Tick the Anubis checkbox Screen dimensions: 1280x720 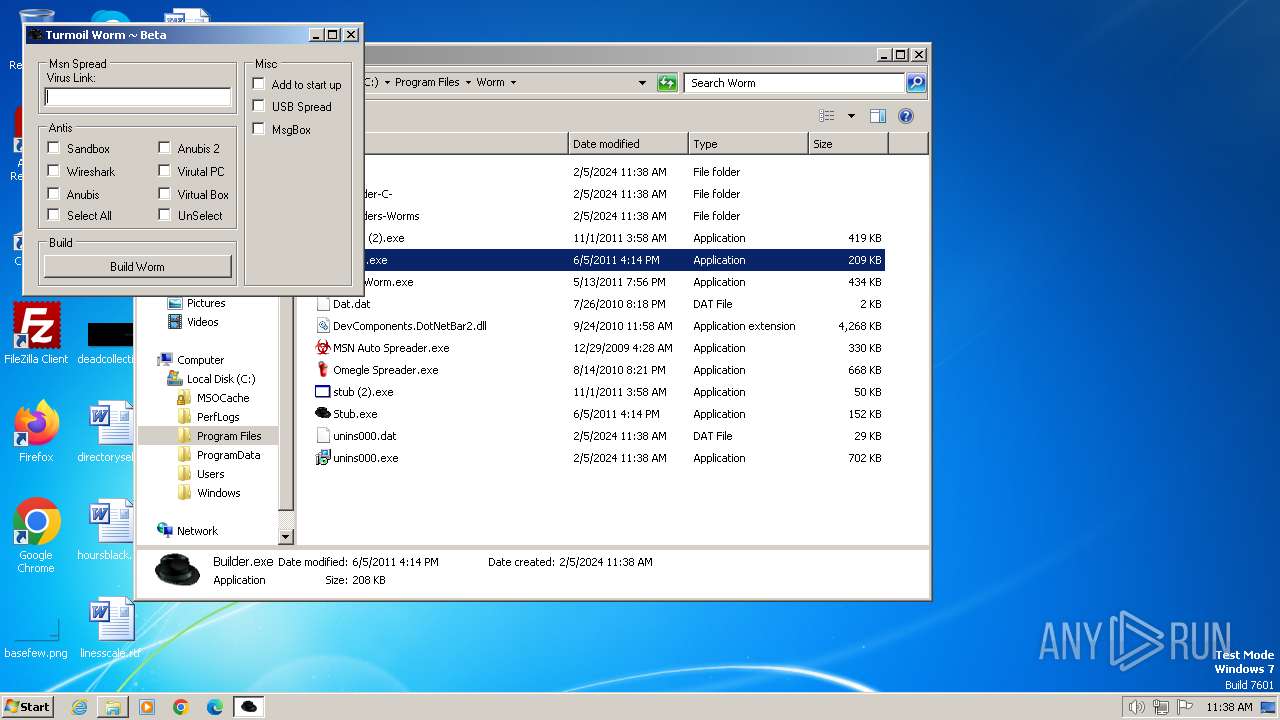pos(54,194)
